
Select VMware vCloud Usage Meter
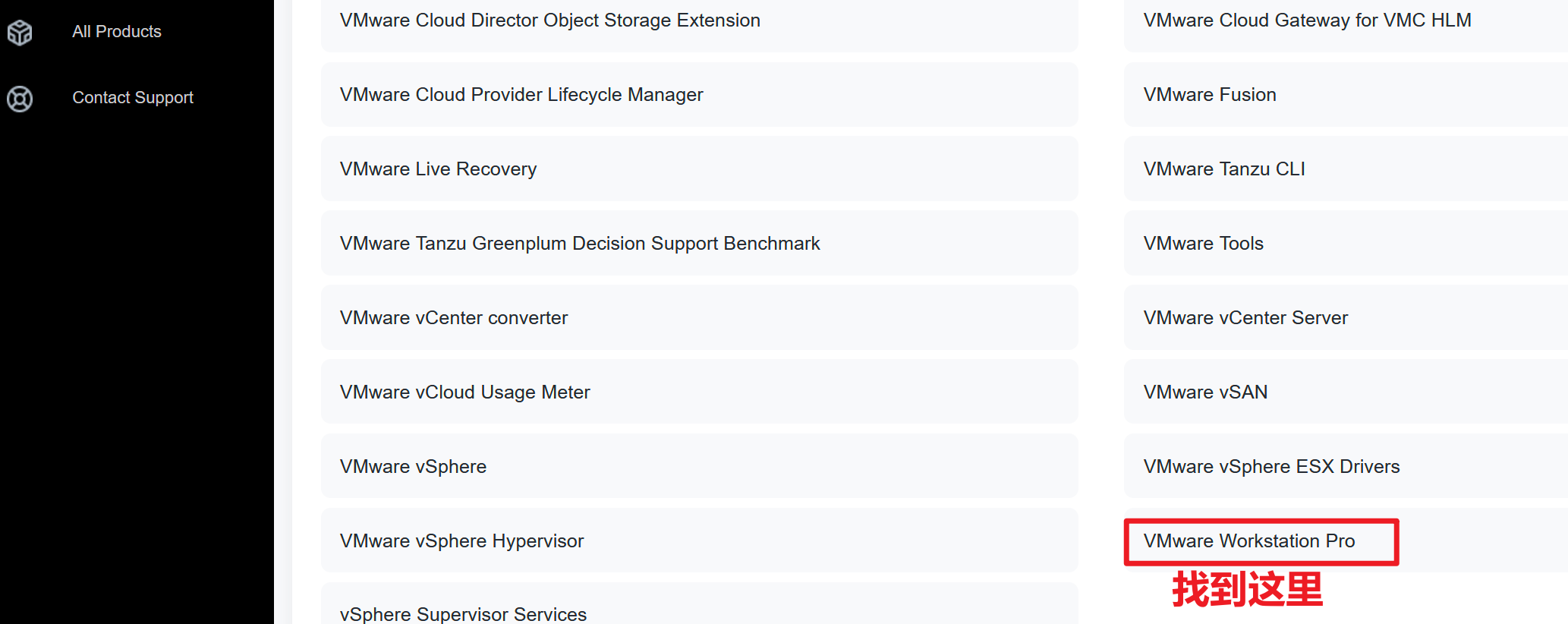pos(464,392)
